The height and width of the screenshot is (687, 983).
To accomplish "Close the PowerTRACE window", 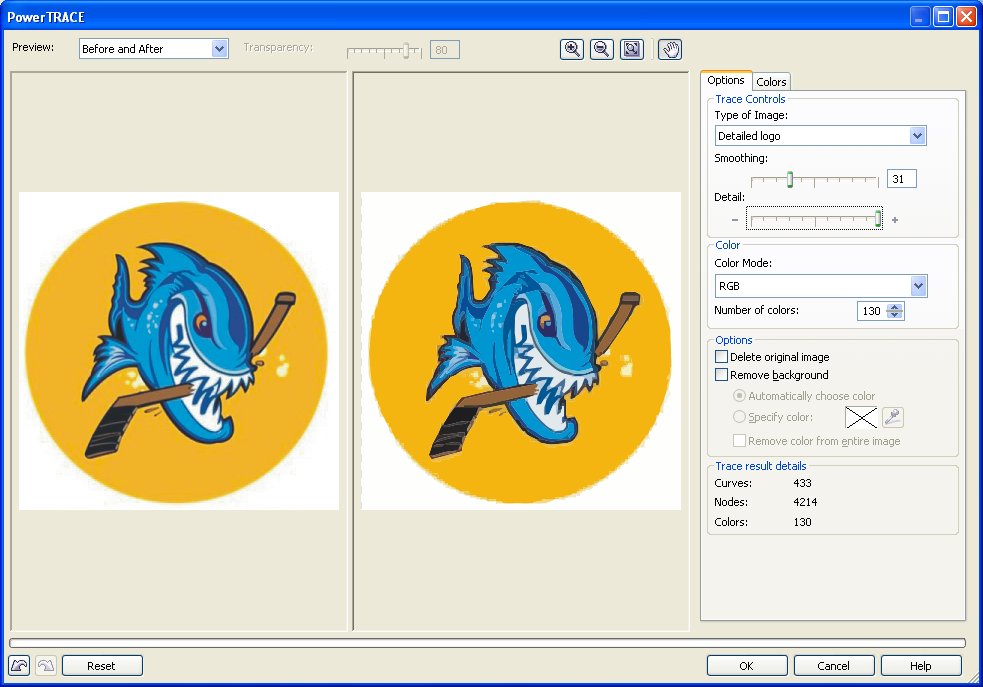I will (x=965, y=16).
